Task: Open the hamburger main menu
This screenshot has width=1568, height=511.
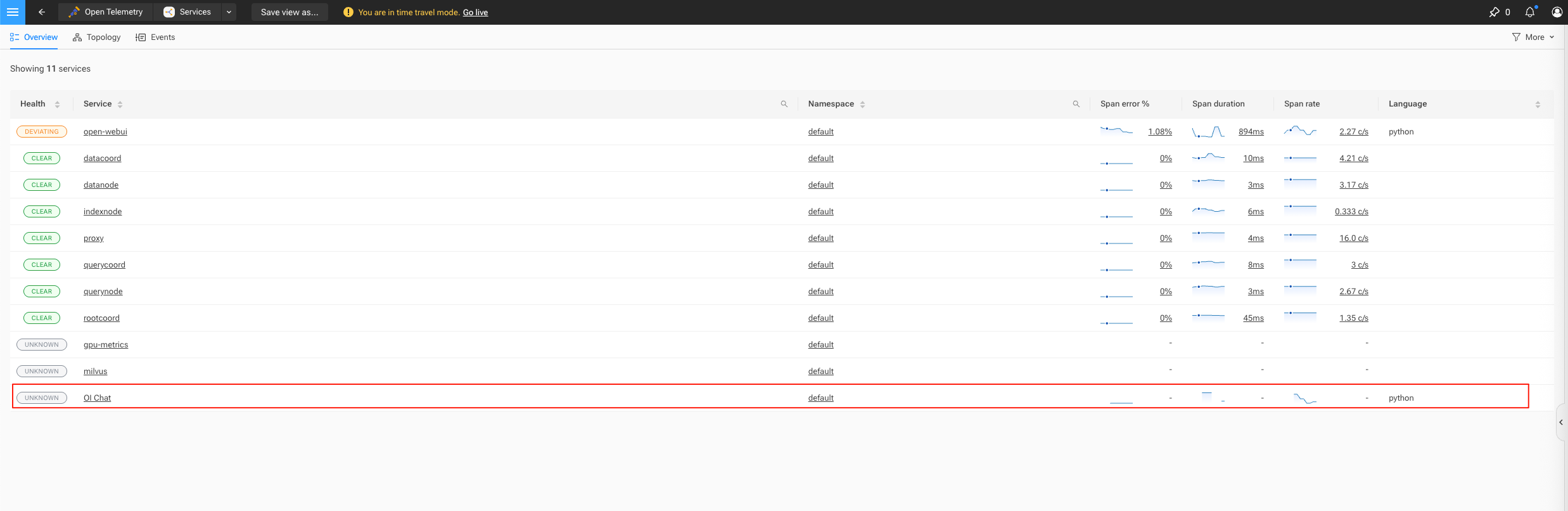Action: pyautogui.click(x=12, y=12)
